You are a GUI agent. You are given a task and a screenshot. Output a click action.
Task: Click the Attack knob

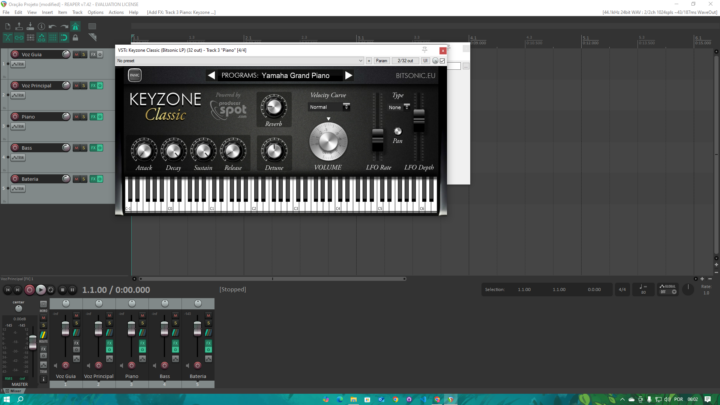click(x=144, y=150)
